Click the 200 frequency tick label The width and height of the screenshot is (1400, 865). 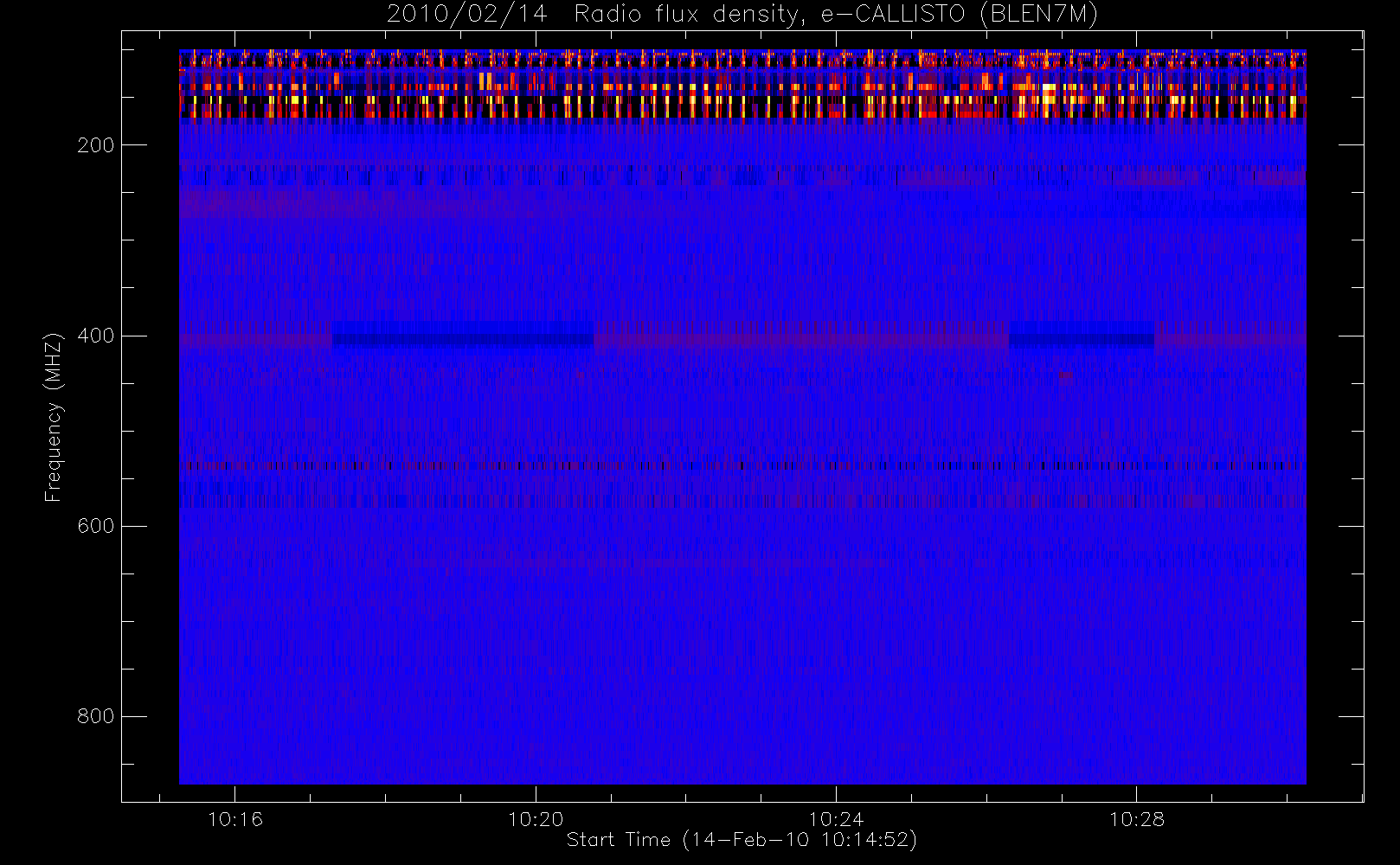(x=95, y=145)
